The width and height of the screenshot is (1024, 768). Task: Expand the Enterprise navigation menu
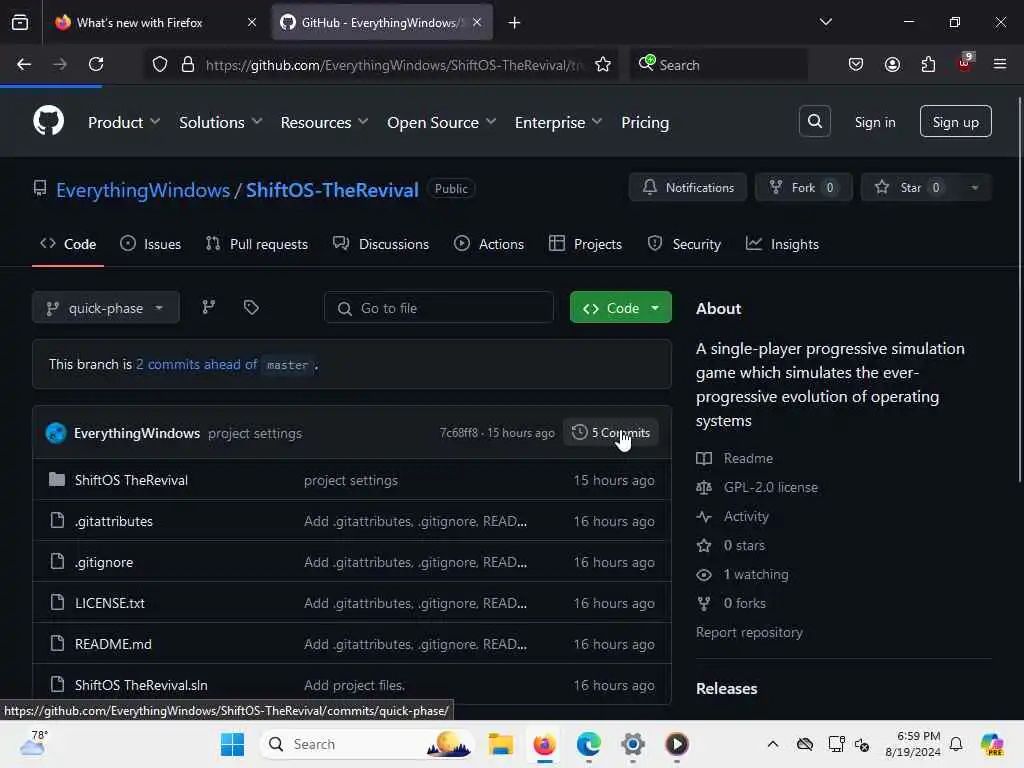point(558,122)
